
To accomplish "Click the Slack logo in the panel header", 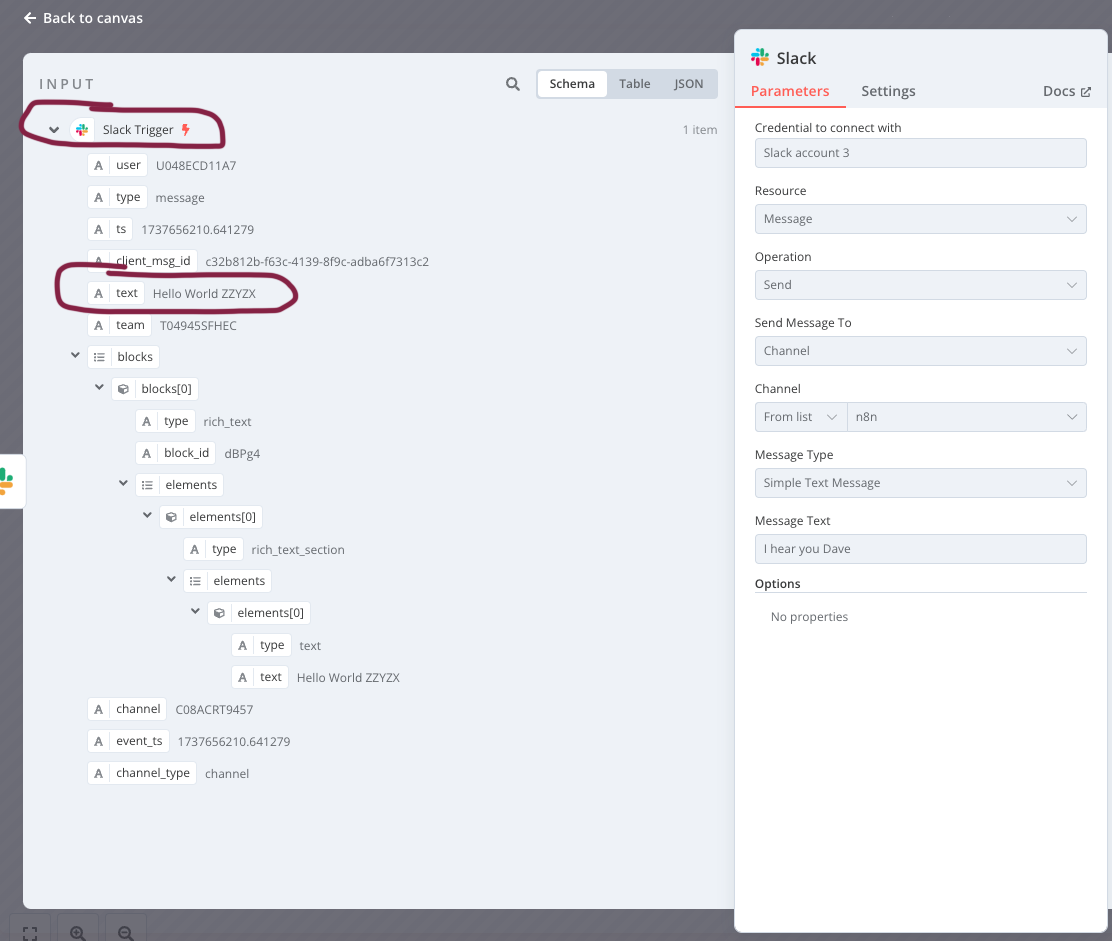I will 760,58.
